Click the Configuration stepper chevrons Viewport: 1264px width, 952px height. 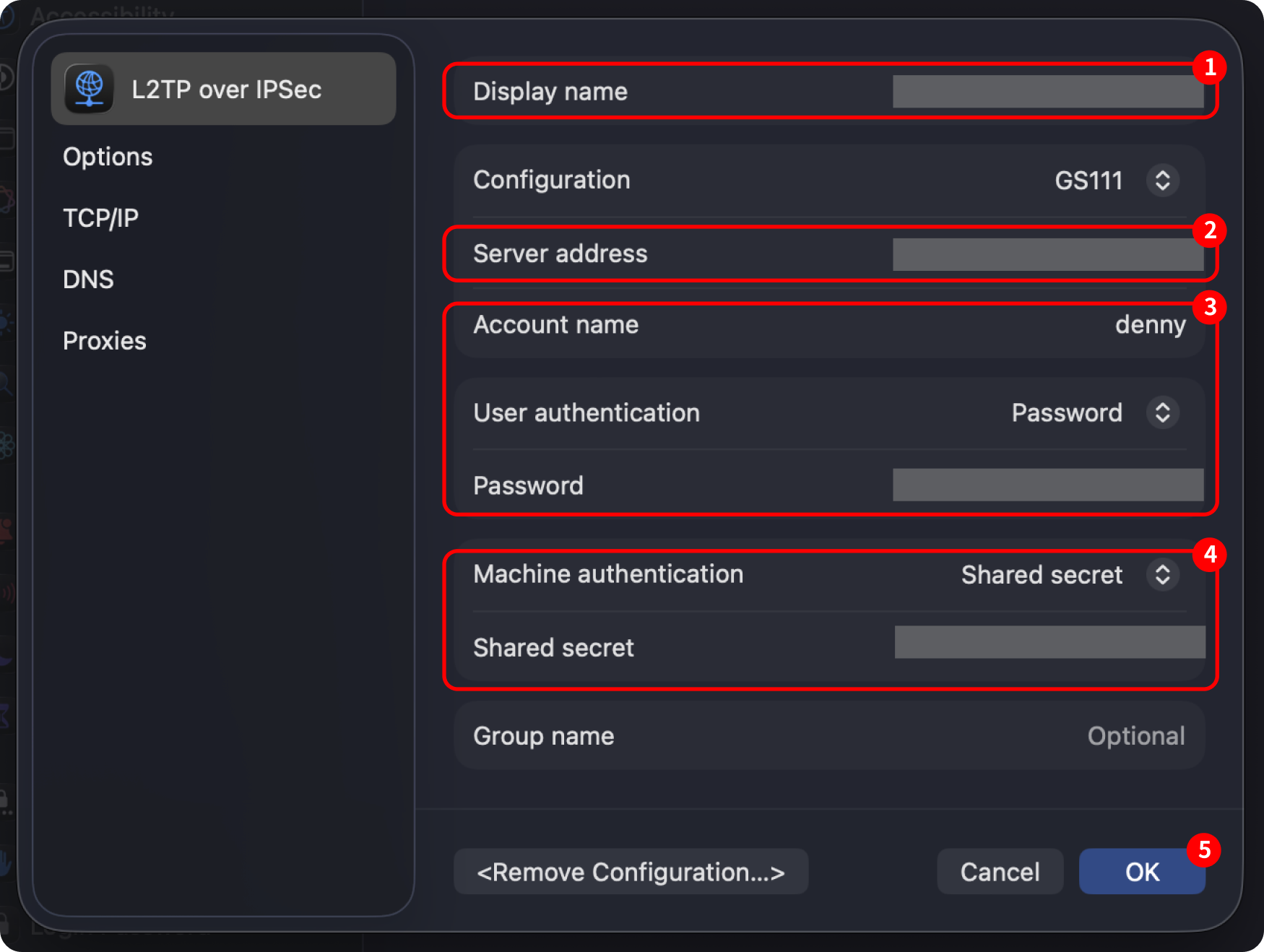click(x=1163, y=181)
